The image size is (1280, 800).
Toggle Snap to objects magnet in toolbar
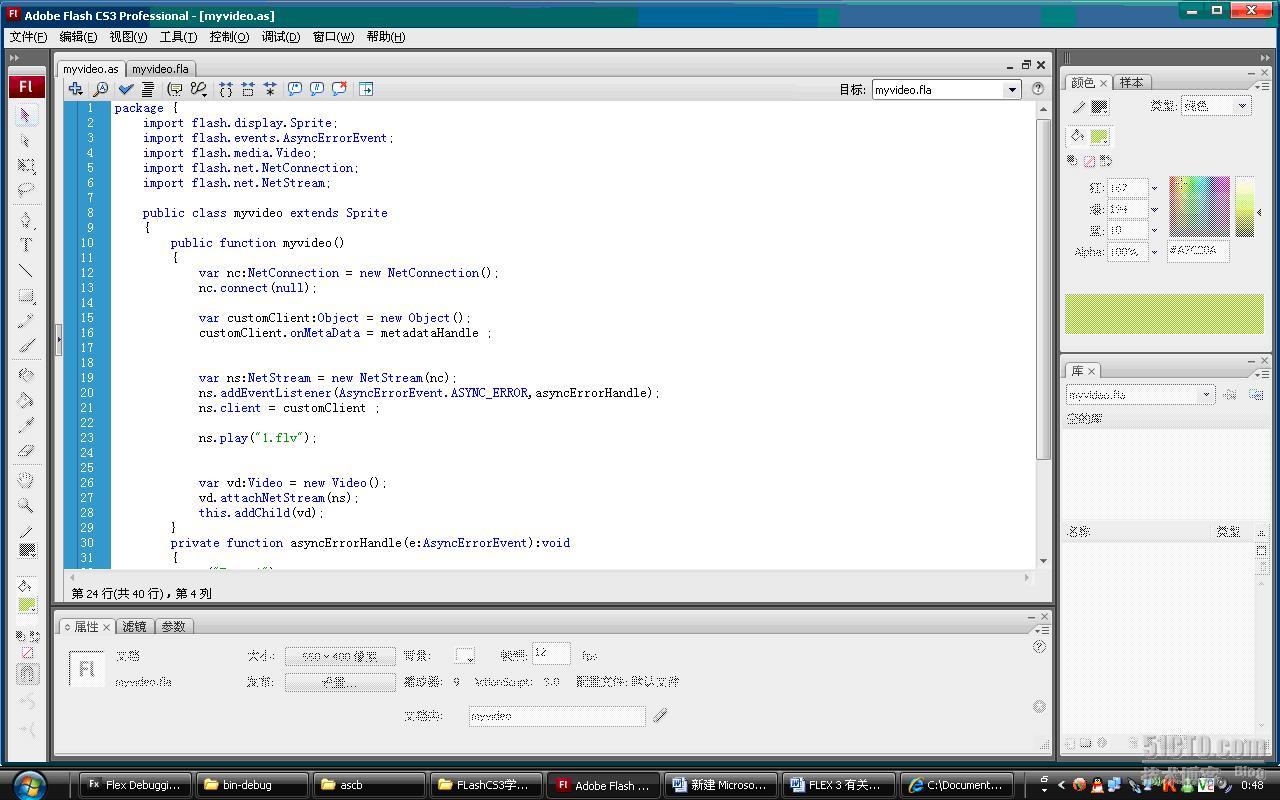point(27,673)
